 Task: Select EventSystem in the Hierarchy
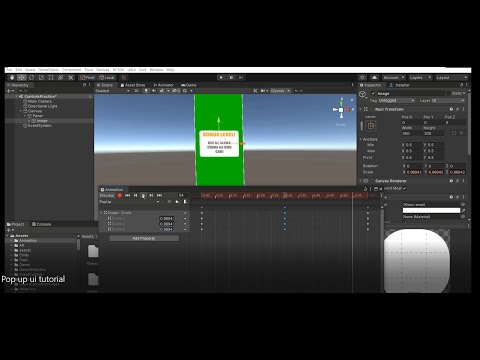pyautogui.click(x=39, y=126)
